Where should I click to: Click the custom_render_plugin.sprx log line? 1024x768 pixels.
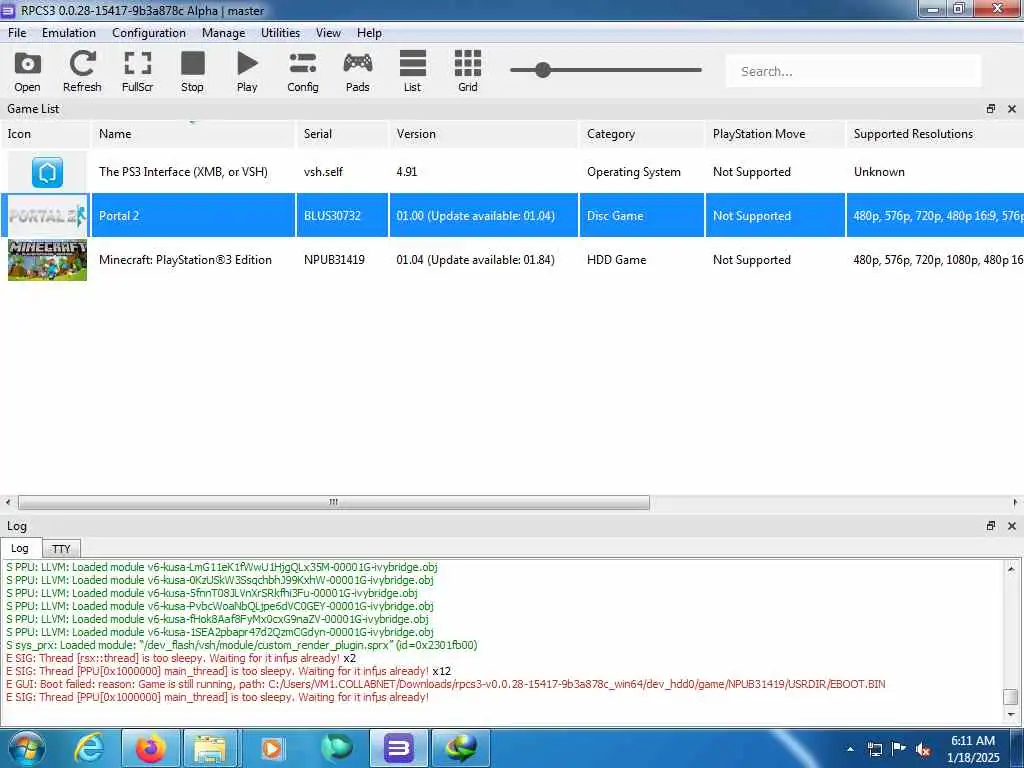point(242,645)
